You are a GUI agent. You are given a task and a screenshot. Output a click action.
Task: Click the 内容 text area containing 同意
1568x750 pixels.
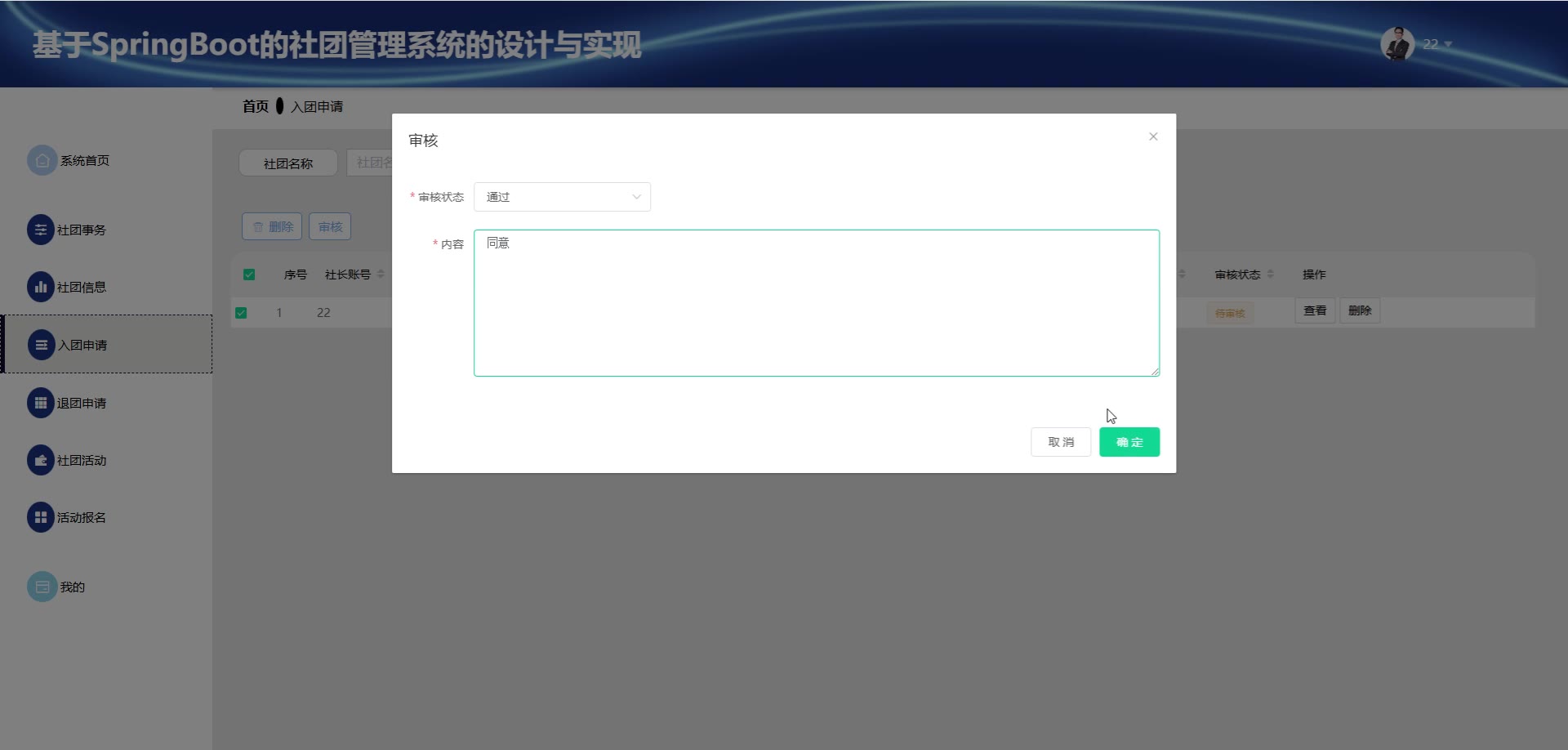pyautogui.click(x=817, y=303)
